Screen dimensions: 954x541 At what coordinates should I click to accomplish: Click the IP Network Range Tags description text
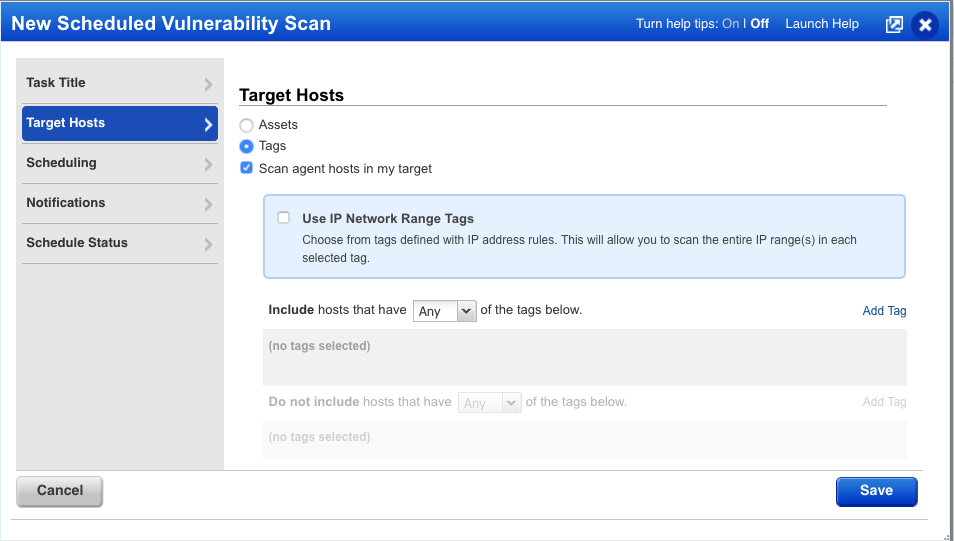pyautogui.click(x=579, y=249)
